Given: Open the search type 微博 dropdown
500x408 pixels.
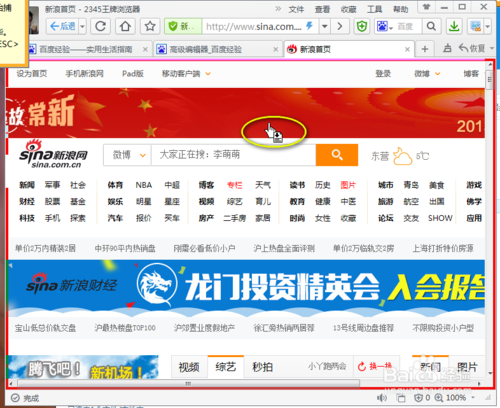Looking at the screenshot, I should (x=128, y=155).
